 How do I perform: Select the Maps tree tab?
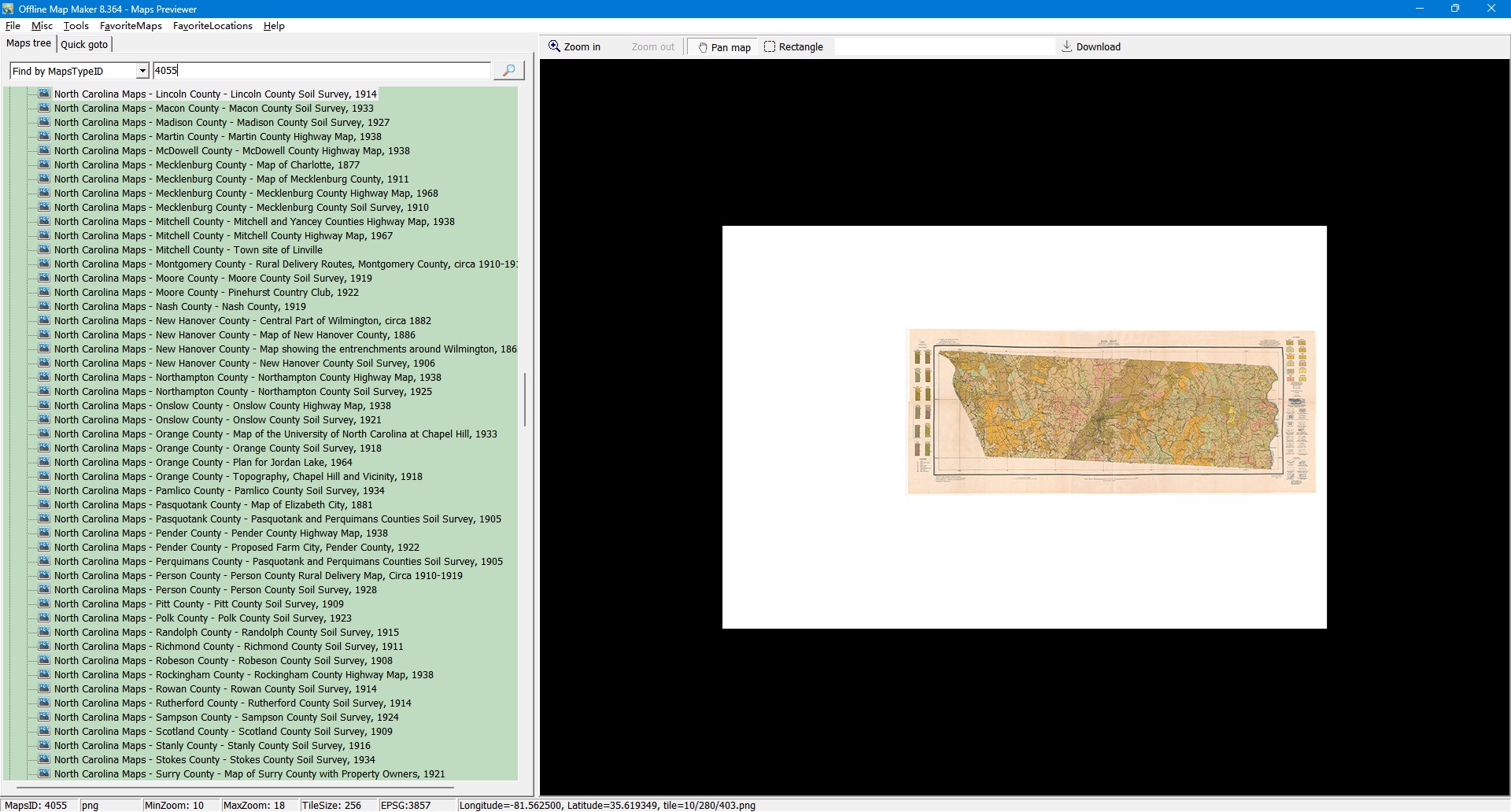(x=29, y=44)
